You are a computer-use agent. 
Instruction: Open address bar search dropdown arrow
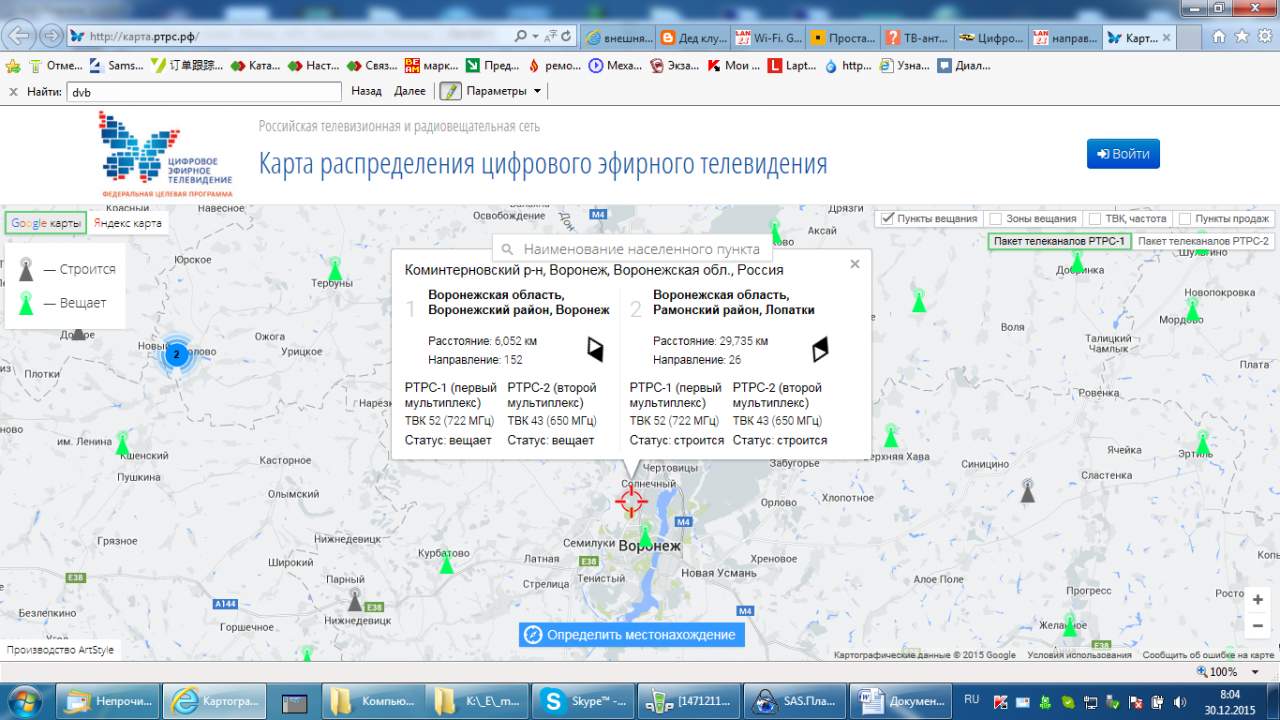click(x=536, y=36)
